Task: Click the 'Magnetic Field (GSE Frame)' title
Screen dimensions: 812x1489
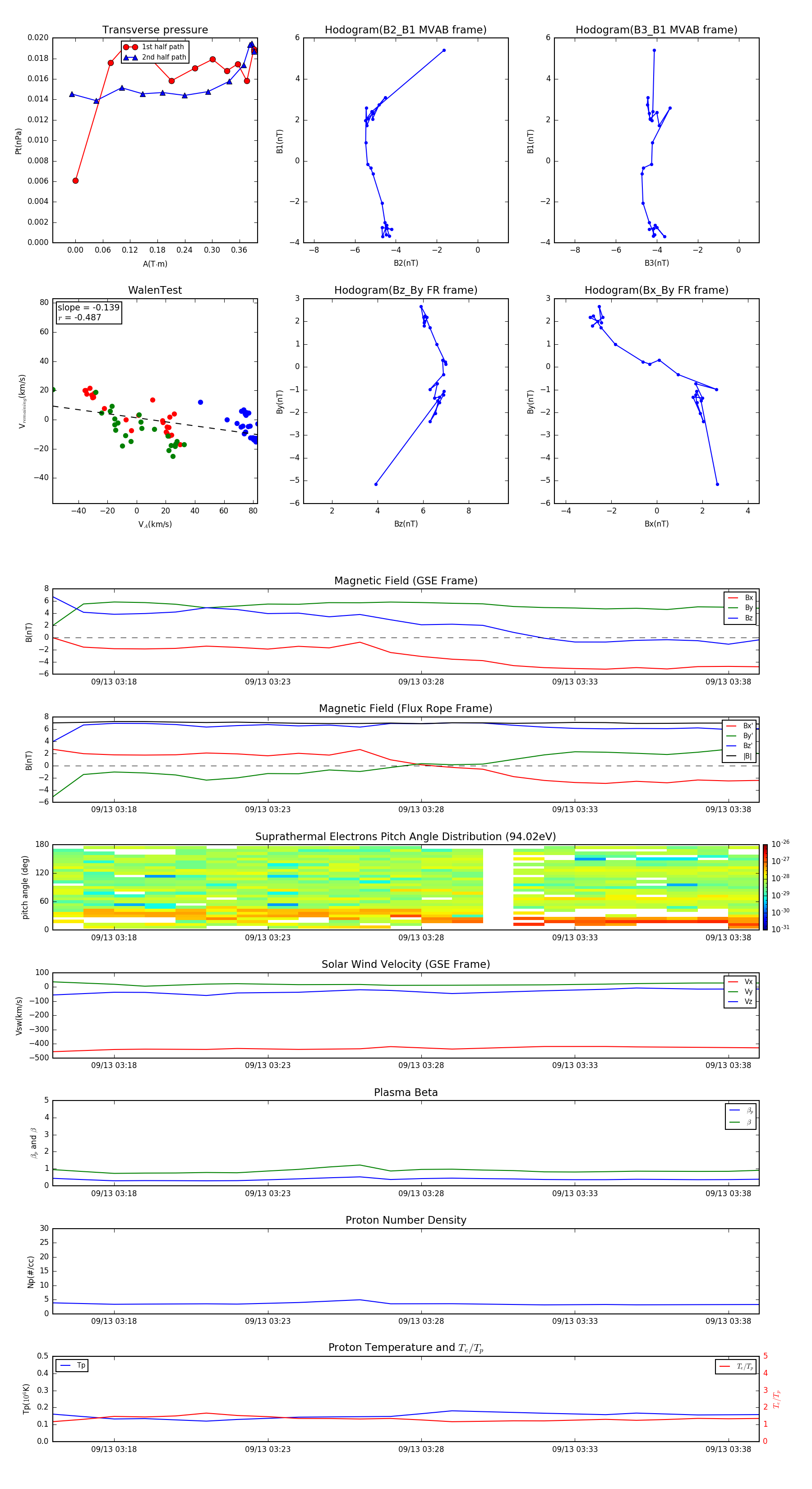Action: click(x=406, y=581)
